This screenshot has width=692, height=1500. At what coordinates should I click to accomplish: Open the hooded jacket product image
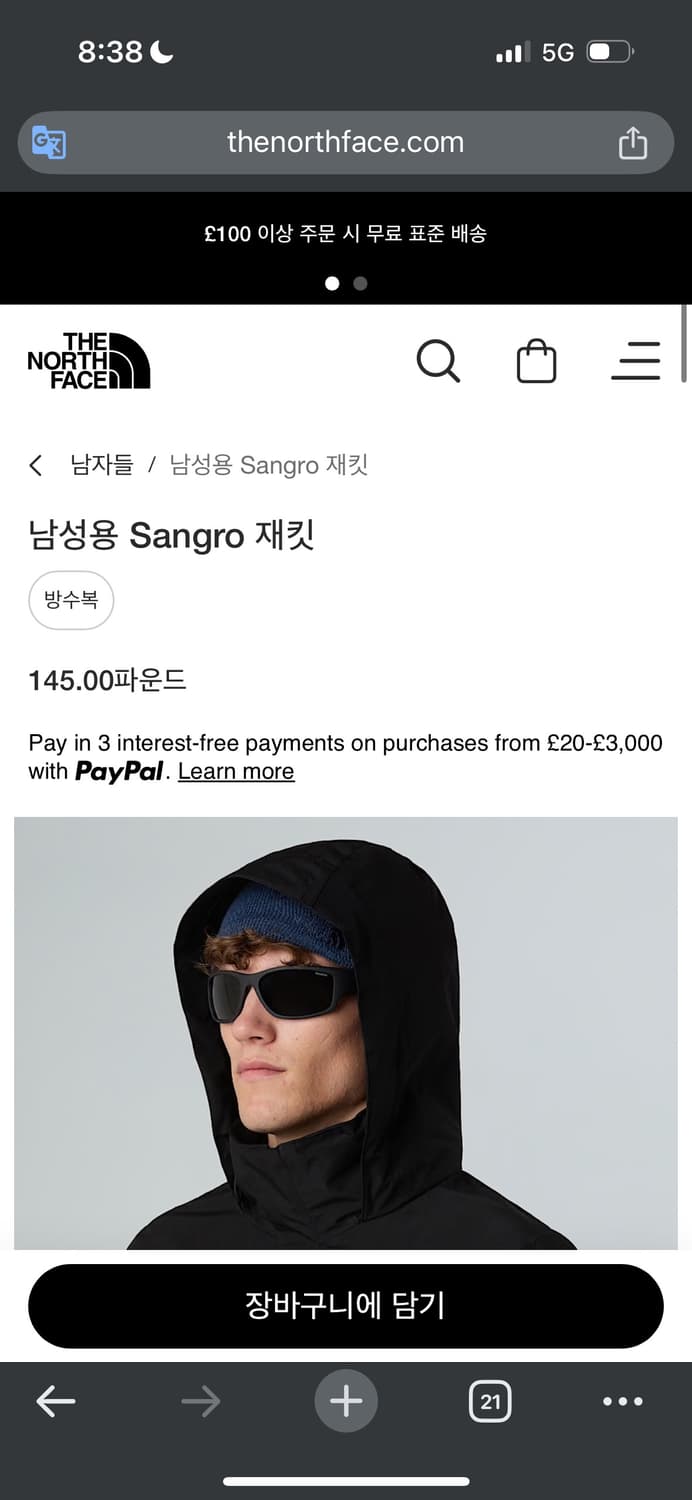pyautogui.click(x=346, y=1033)
